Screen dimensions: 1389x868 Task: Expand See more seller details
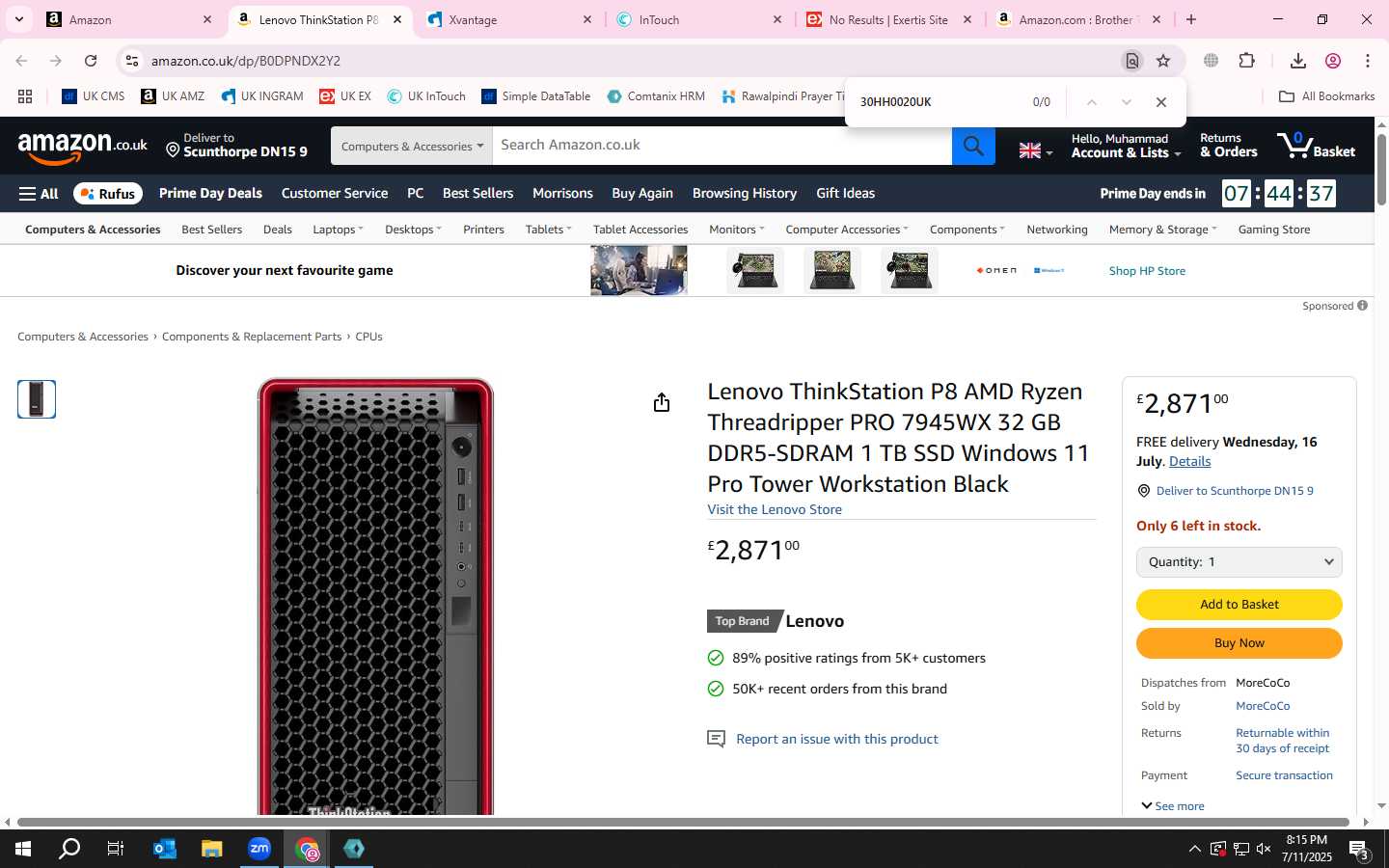1172,806
